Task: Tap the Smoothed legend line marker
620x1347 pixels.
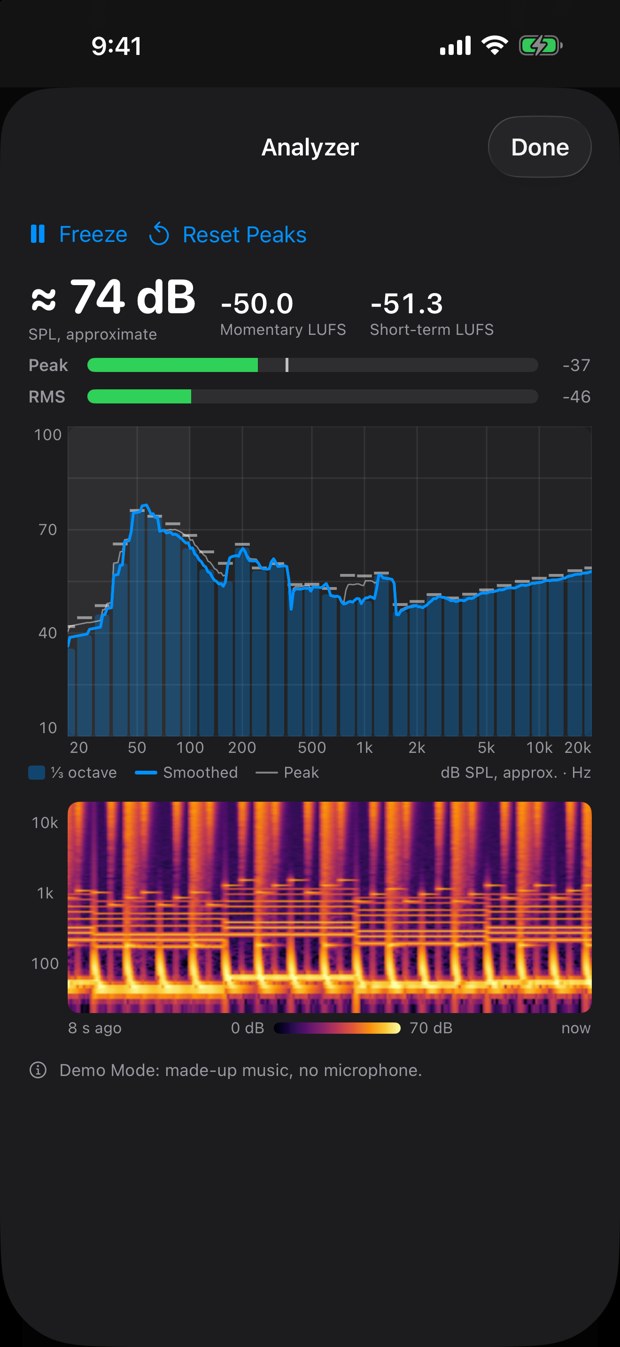Action: point(145,772)
